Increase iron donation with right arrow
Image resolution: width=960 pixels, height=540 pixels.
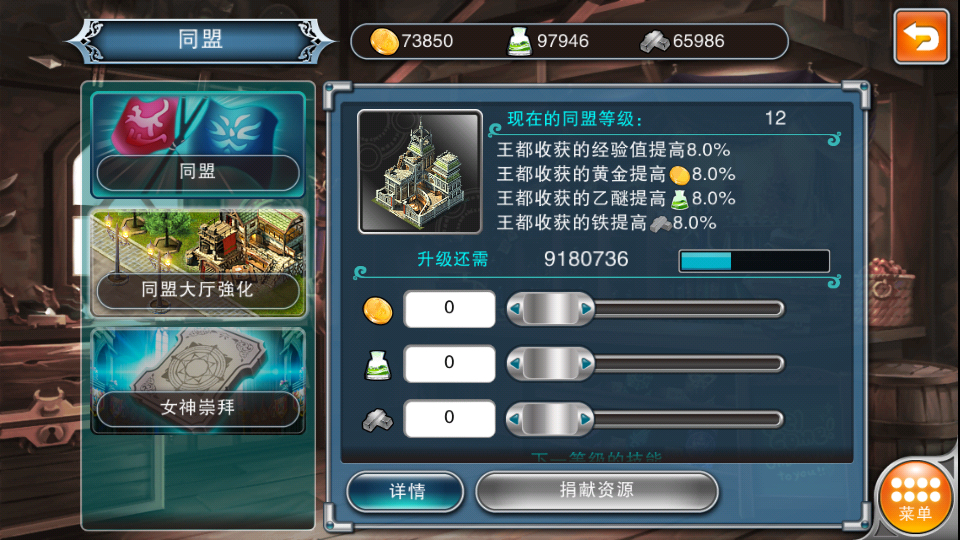click(x=586, y=419)
